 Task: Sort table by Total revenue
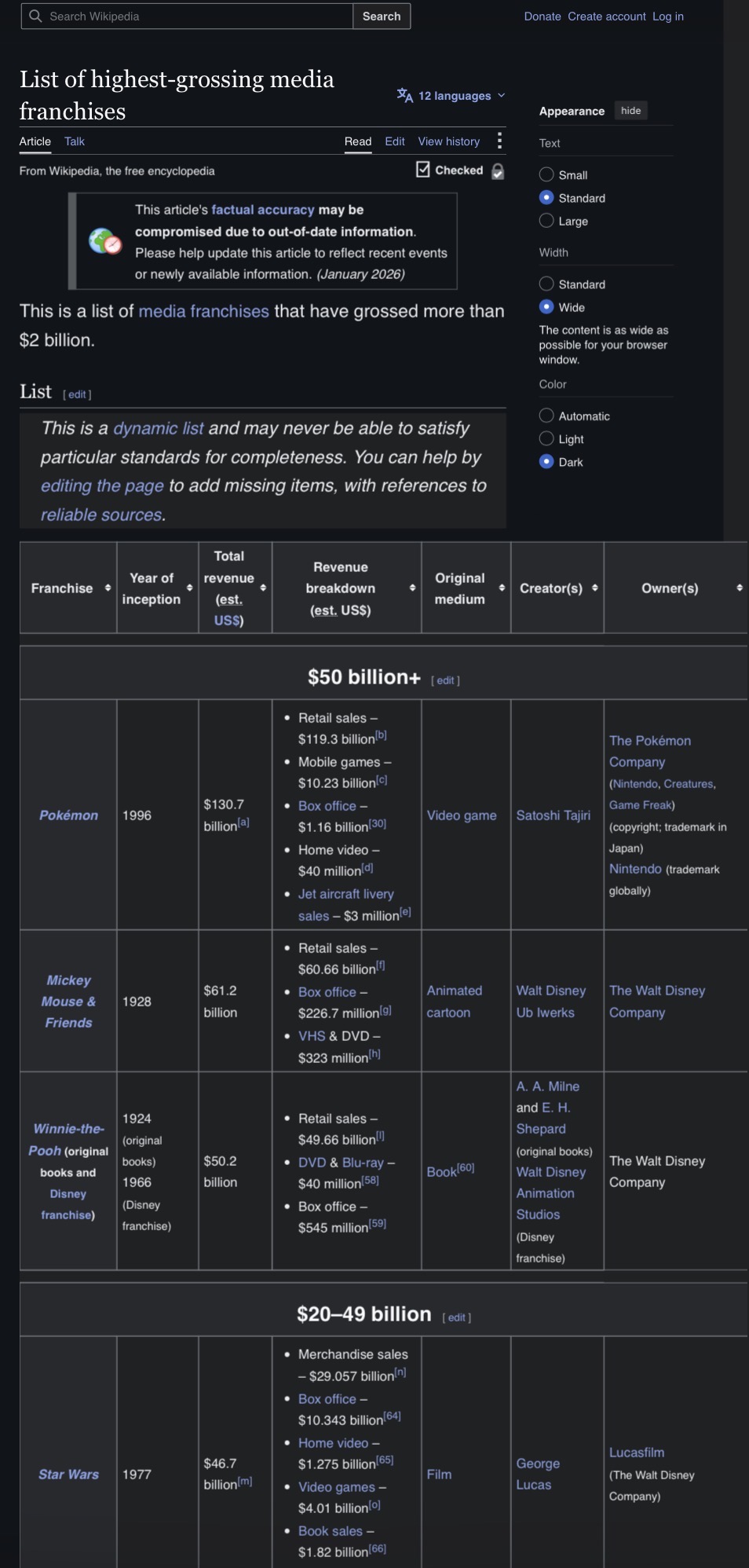263,588
